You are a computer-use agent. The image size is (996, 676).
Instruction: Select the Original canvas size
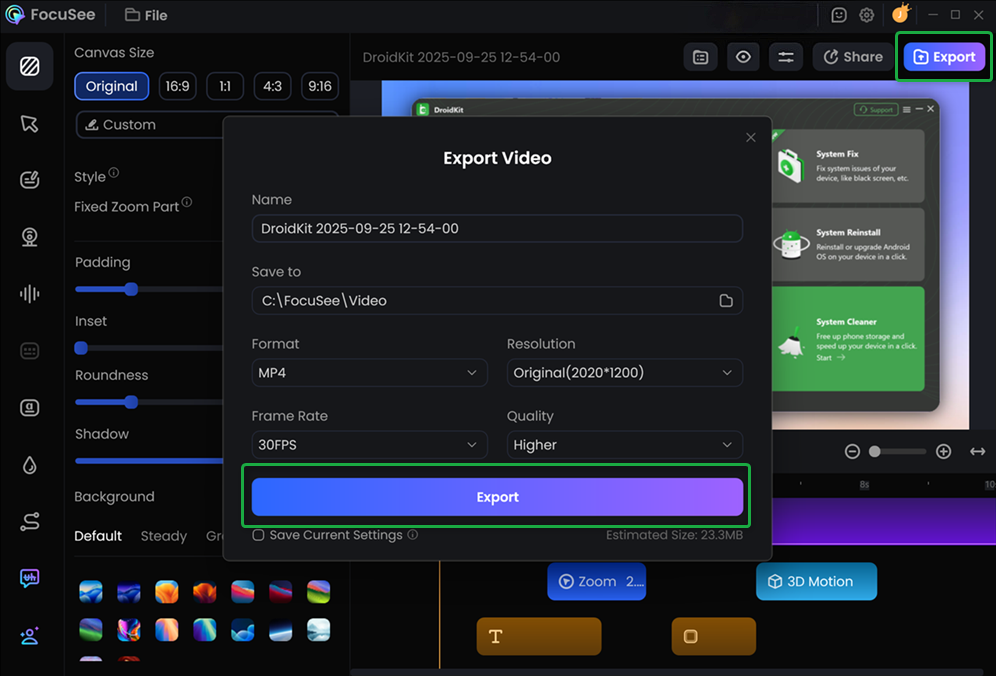pos(112,86)
